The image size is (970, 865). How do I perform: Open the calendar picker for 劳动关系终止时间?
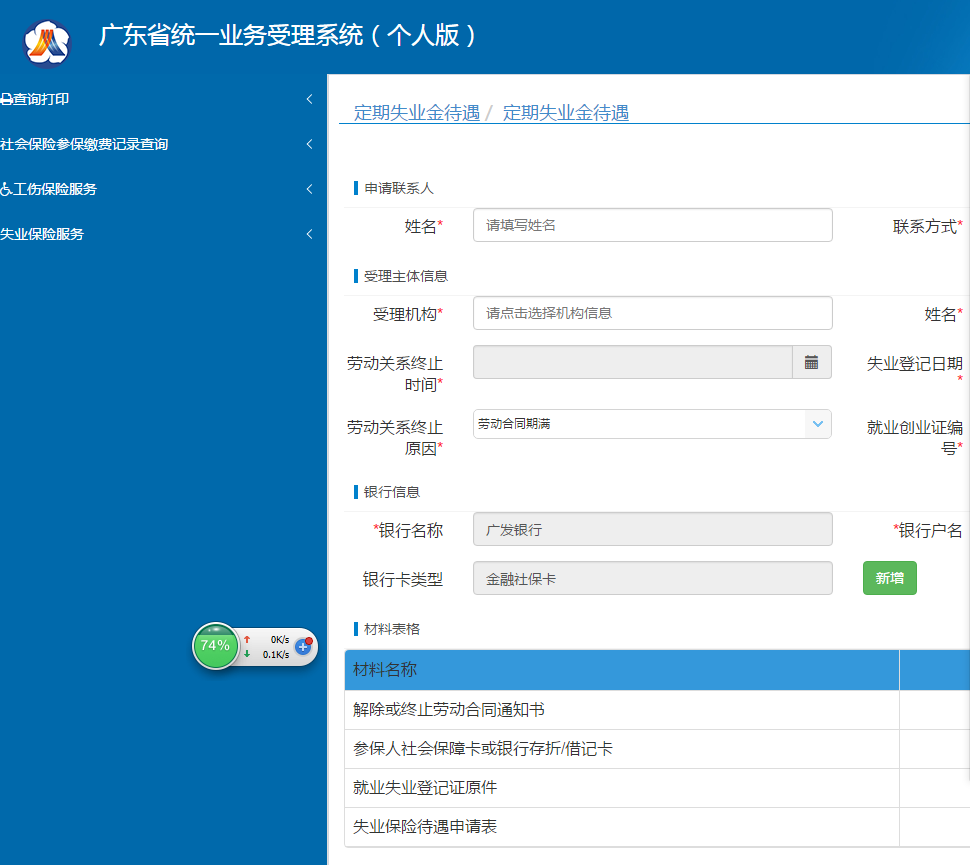pos(811,362)
